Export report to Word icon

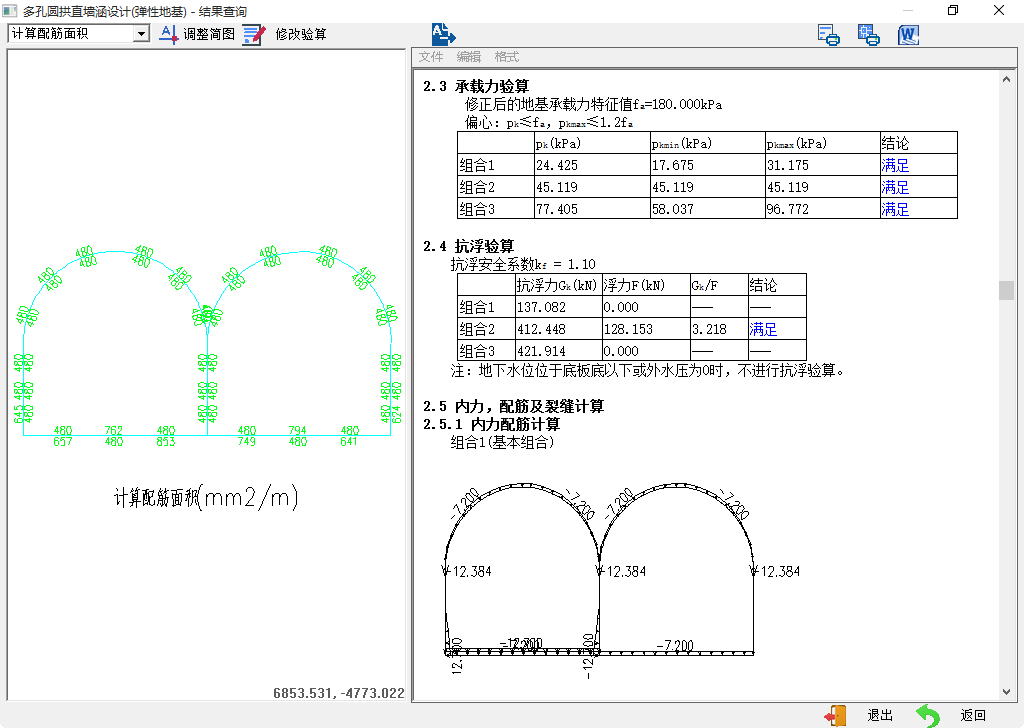pos(908,35)
